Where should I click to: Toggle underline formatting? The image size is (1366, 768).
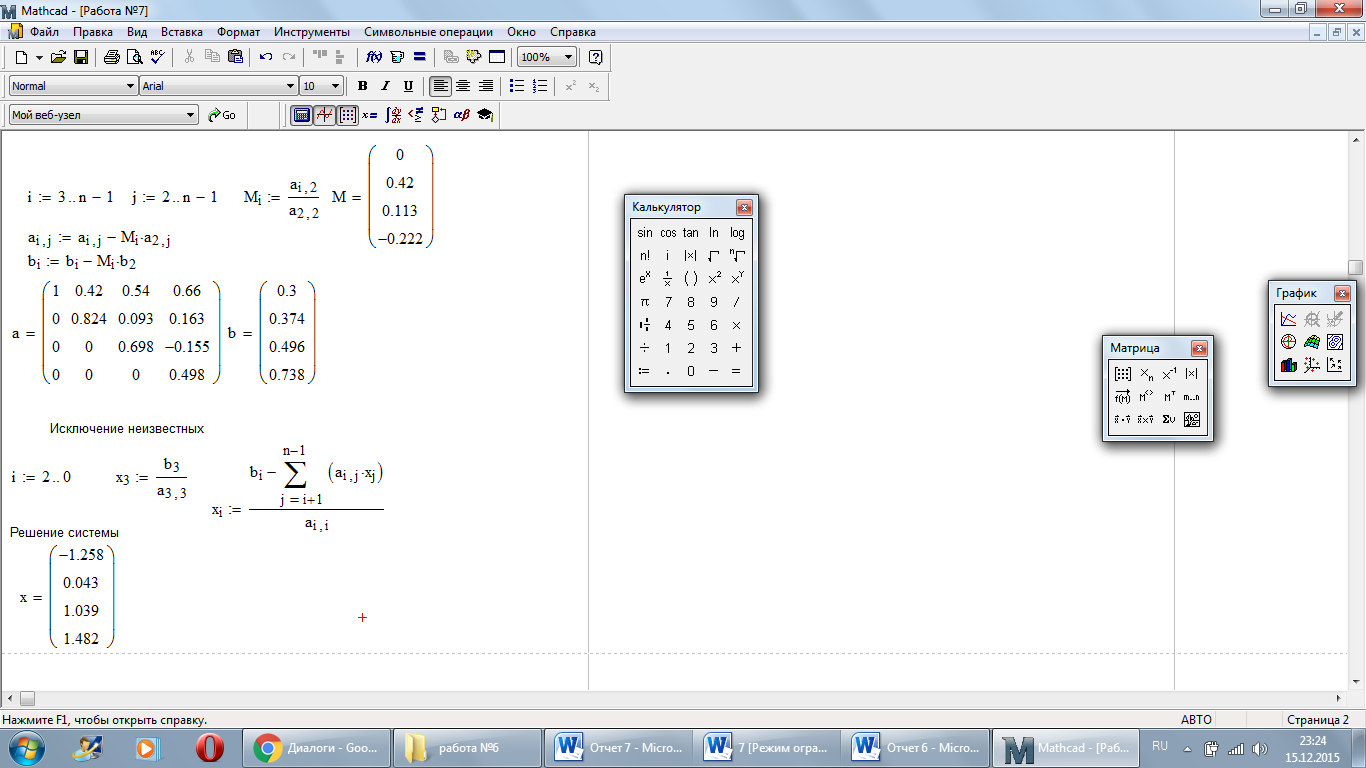408,86
